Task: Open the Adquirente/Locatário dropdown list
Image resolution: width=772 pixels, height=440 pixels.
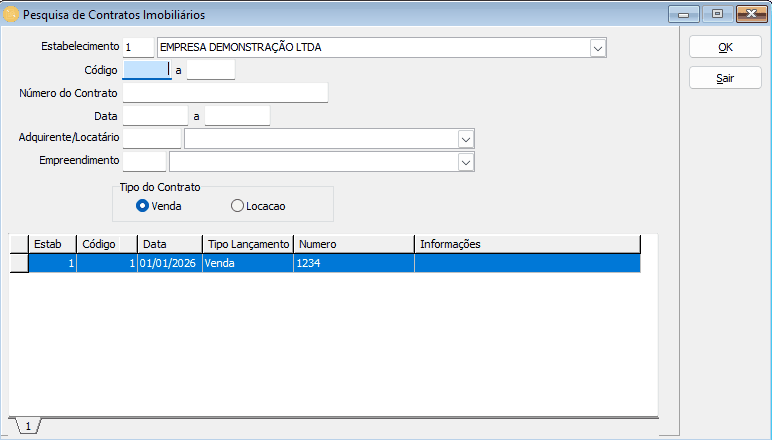Action: pos(465,139)
